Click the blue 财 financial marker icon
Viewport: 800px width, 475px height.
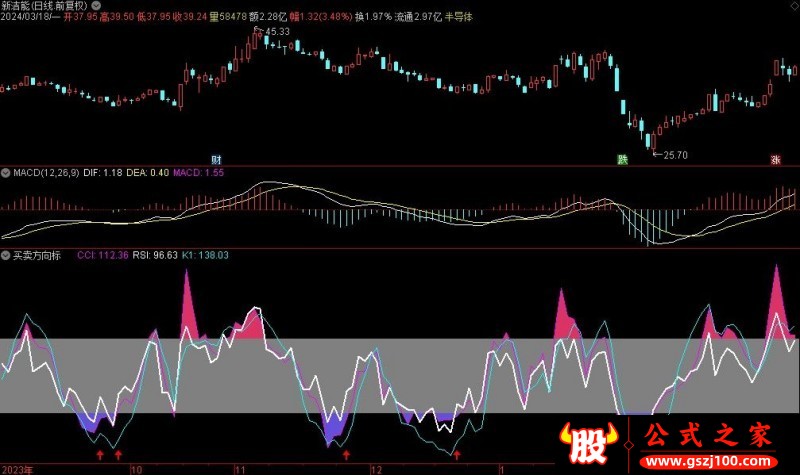(x=216, y=159)
